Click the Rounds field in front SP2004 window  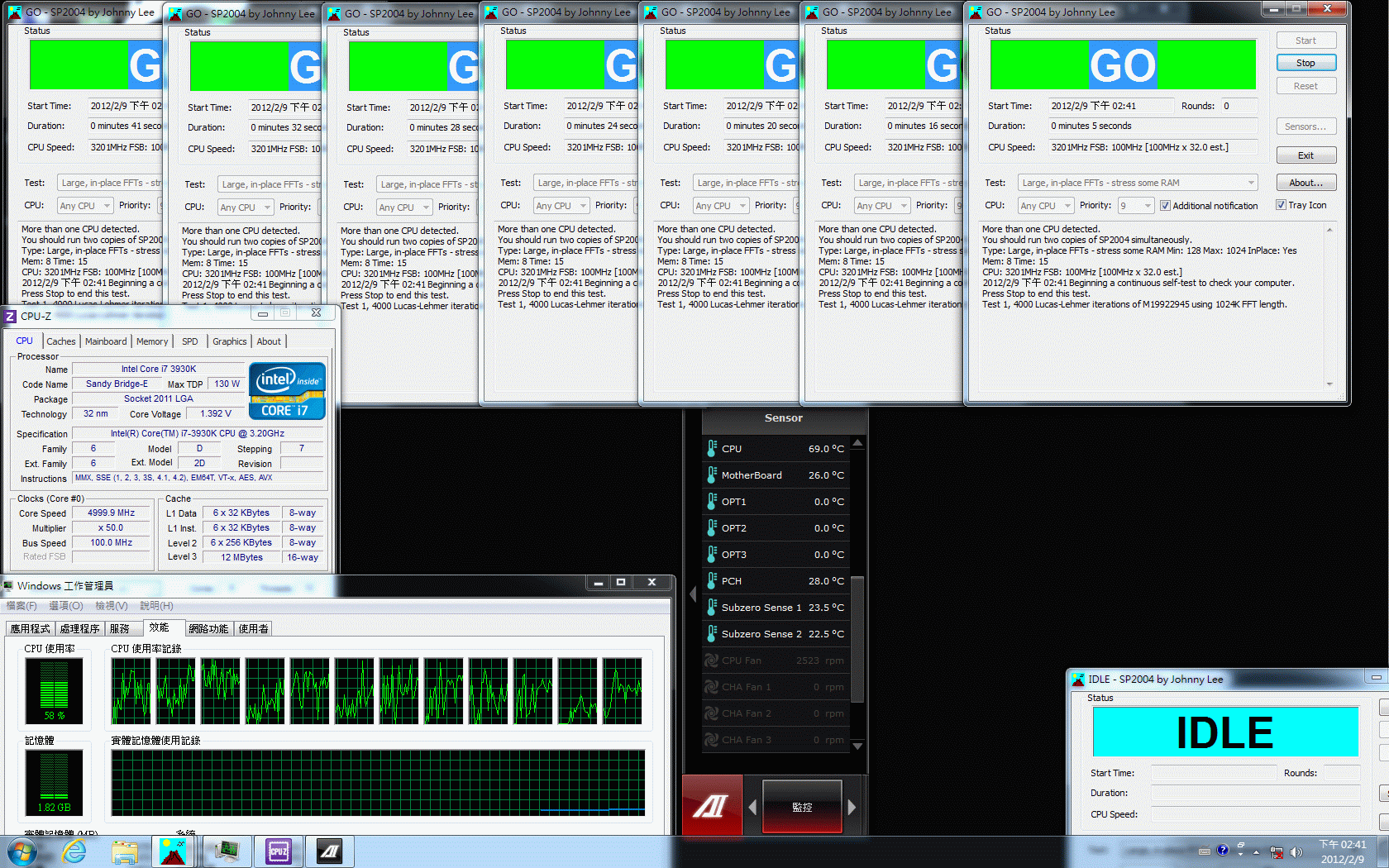click(1239, 106)
